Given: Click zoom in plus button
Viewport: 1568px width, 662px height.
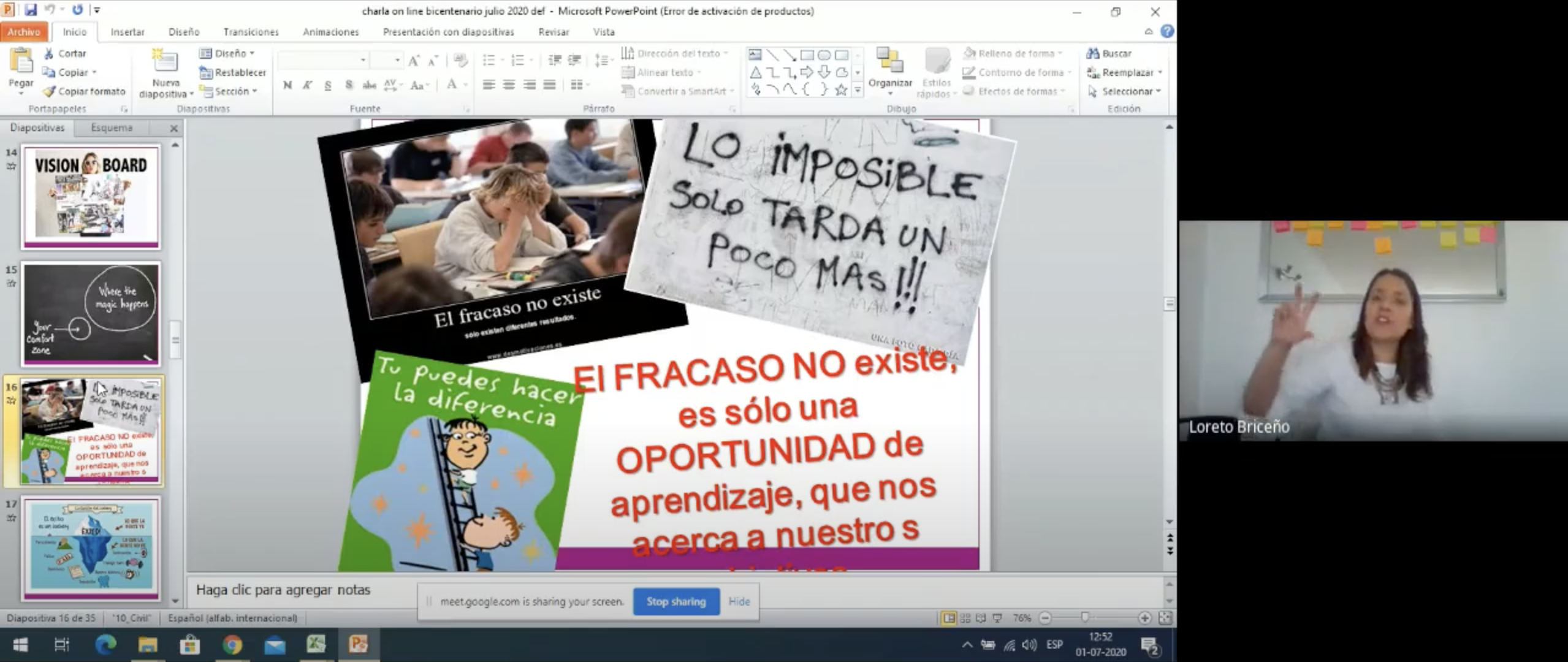Looking at the screenshot, I should 1144,618.
